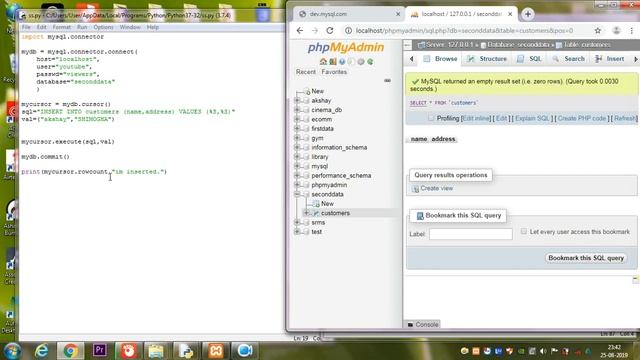Open the Recent tables list

point(306,72)
